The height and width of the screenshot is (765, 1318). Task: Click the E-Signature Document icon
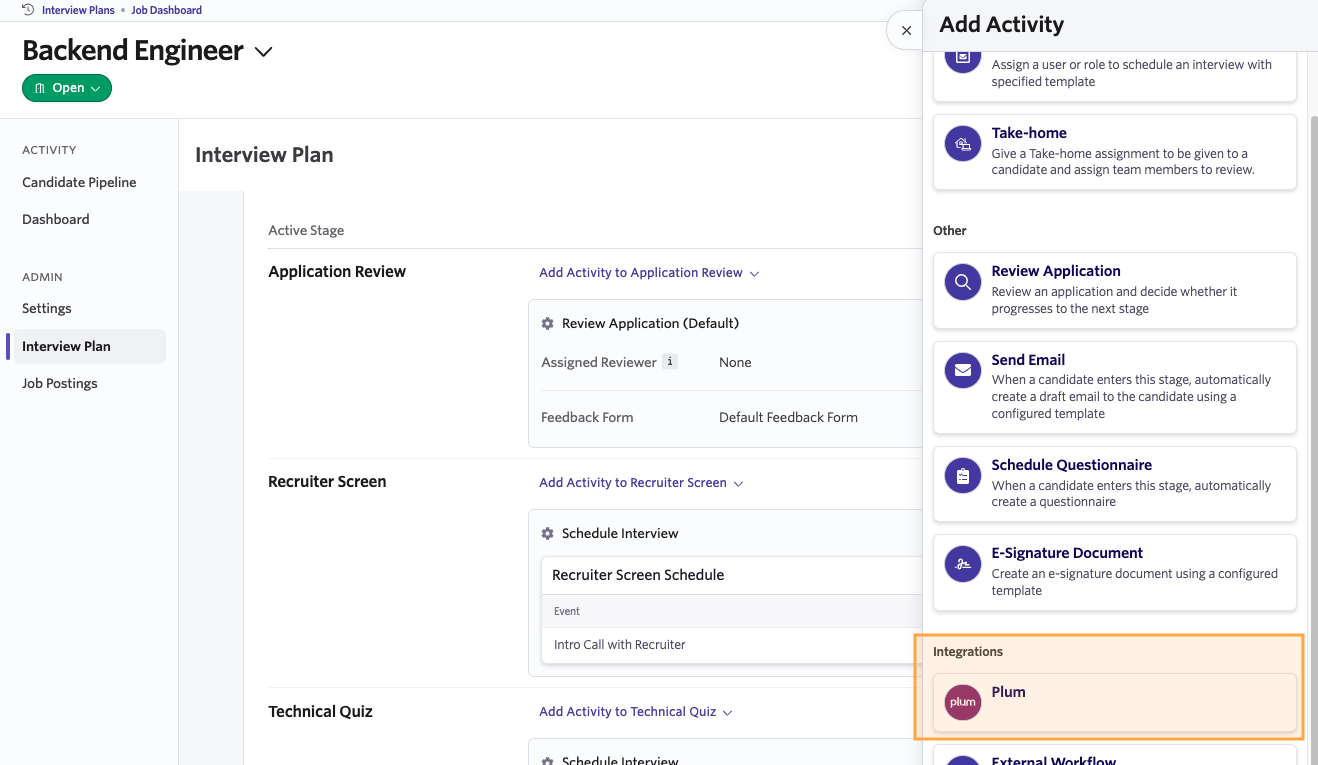[x=962, y=564]
